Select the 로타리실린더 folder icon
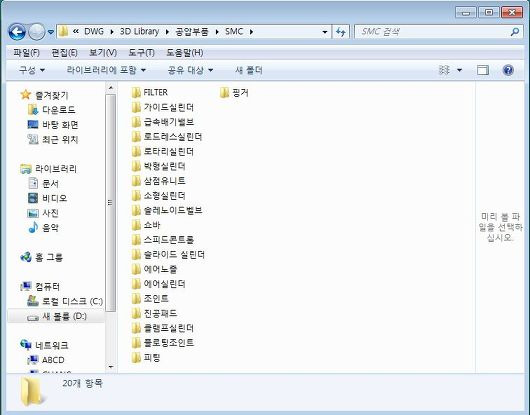 tap(136, 151)
